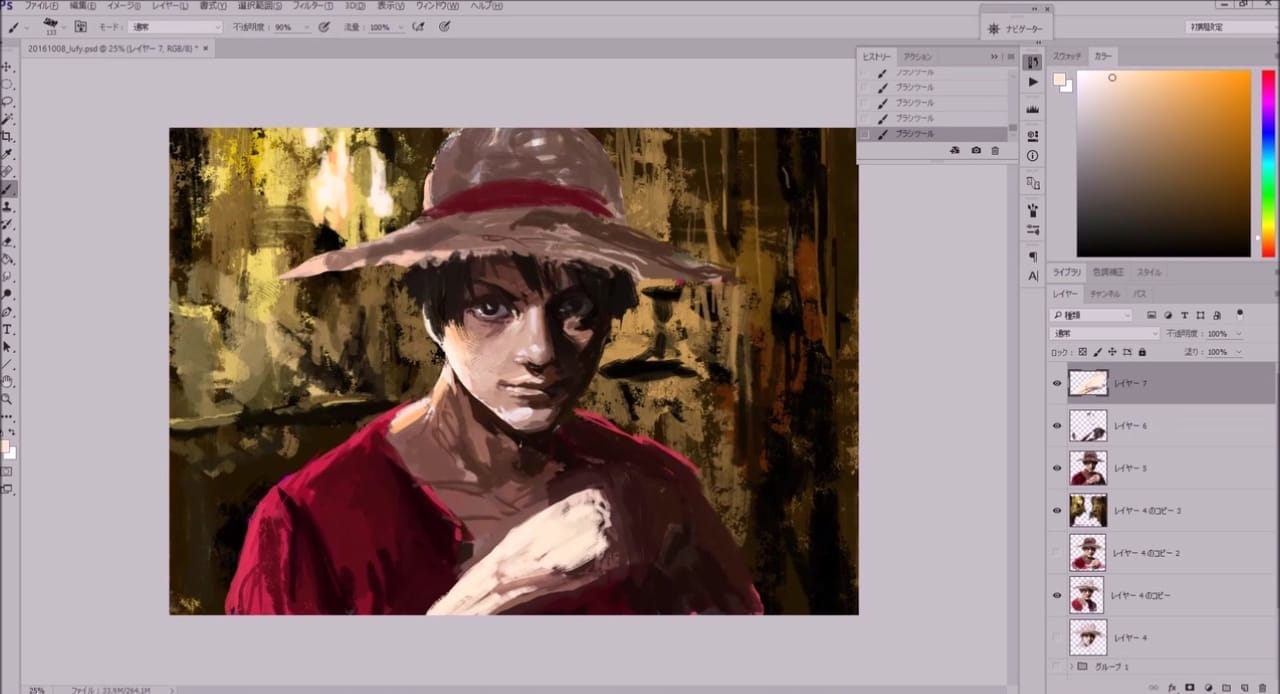Open the opacity 90% dropdown arrow
Screen dimensions: 1280x694
coord(307,27)
